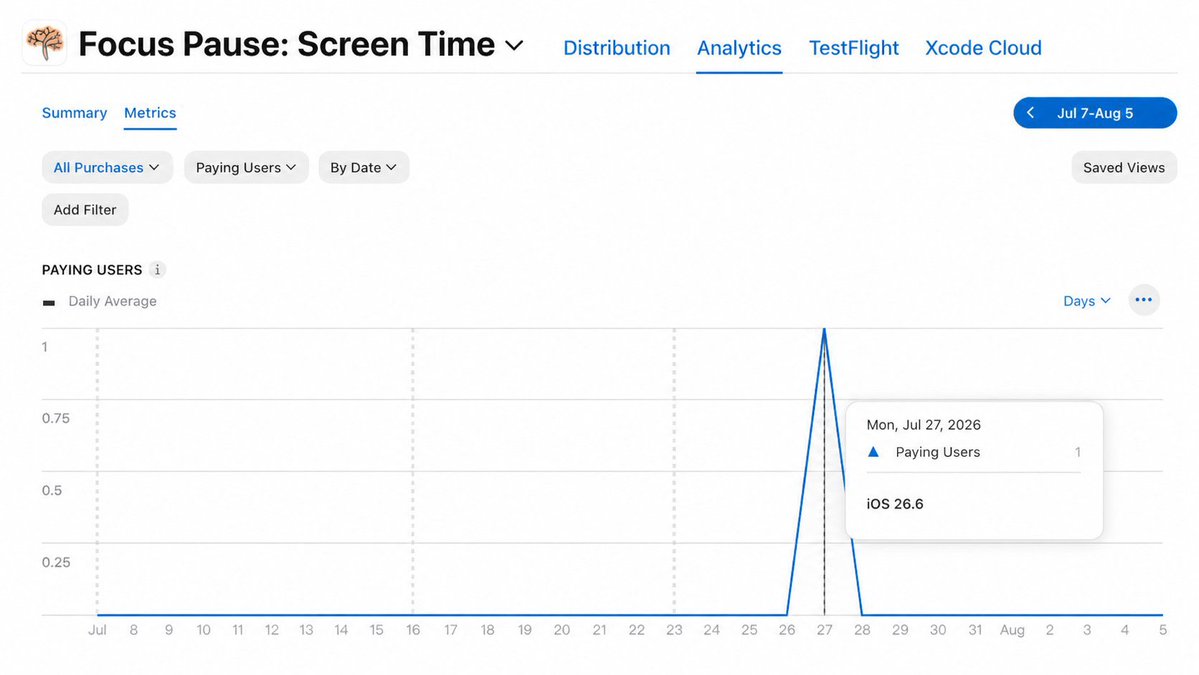Switch to the Xcode Cloud tab
The image size is (1199, 675).
pyautogui.click(x=983, y=48)
